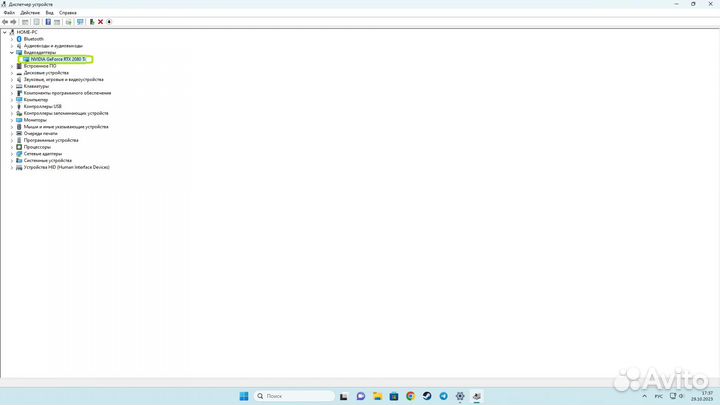The width and height of the screenshot is (720, 405).
Task: Open Steam from the taskbar
Action: (427, 396)
